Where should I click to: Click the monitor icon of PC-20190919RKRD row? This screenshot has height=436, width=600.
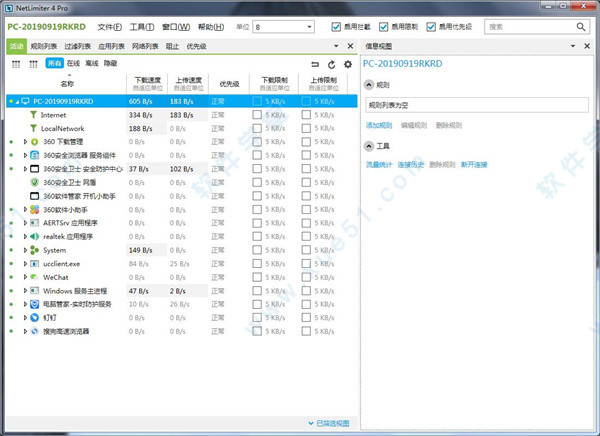(26, 101)
